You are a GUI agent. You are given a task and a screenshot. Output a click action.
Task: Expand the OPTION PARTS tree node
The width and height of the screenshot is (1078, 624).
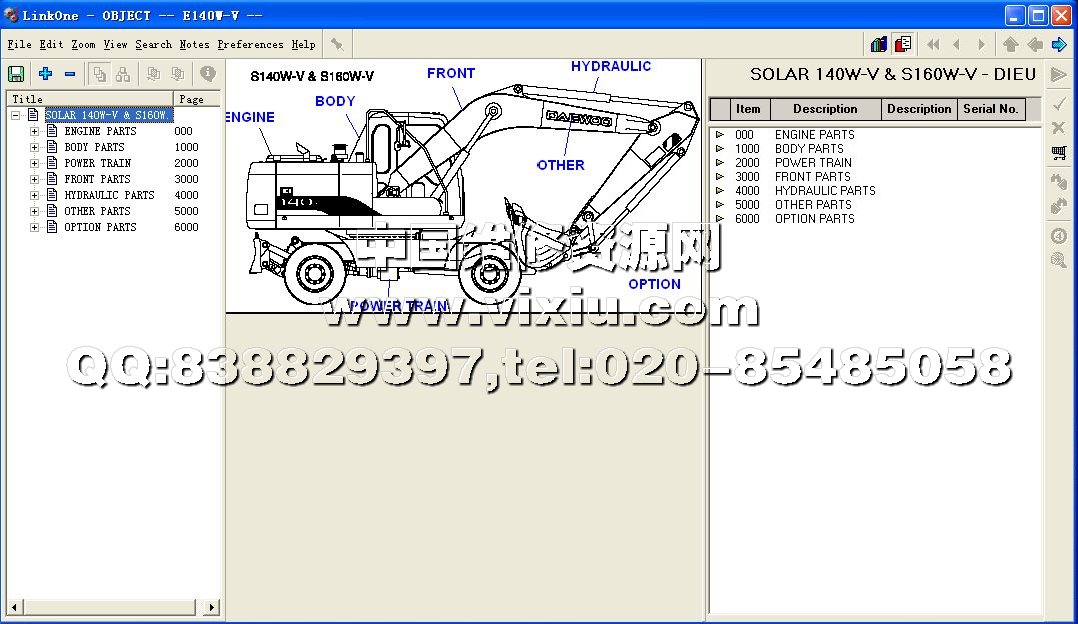coord(34,227)
